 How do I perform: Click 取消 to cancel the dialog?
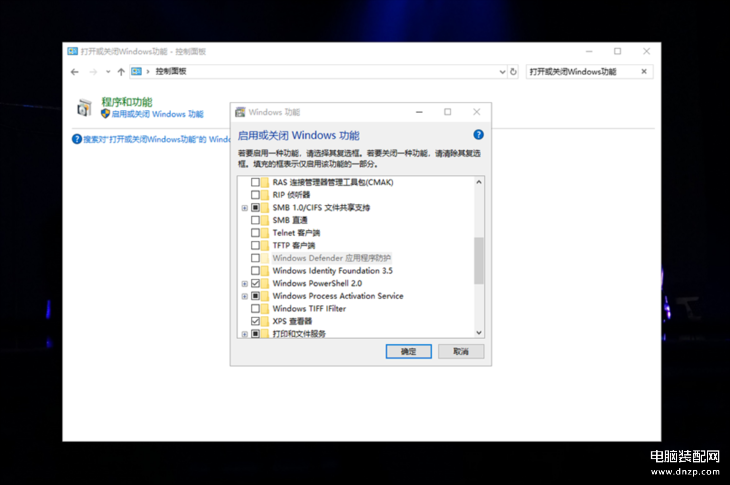click(461, 351)
